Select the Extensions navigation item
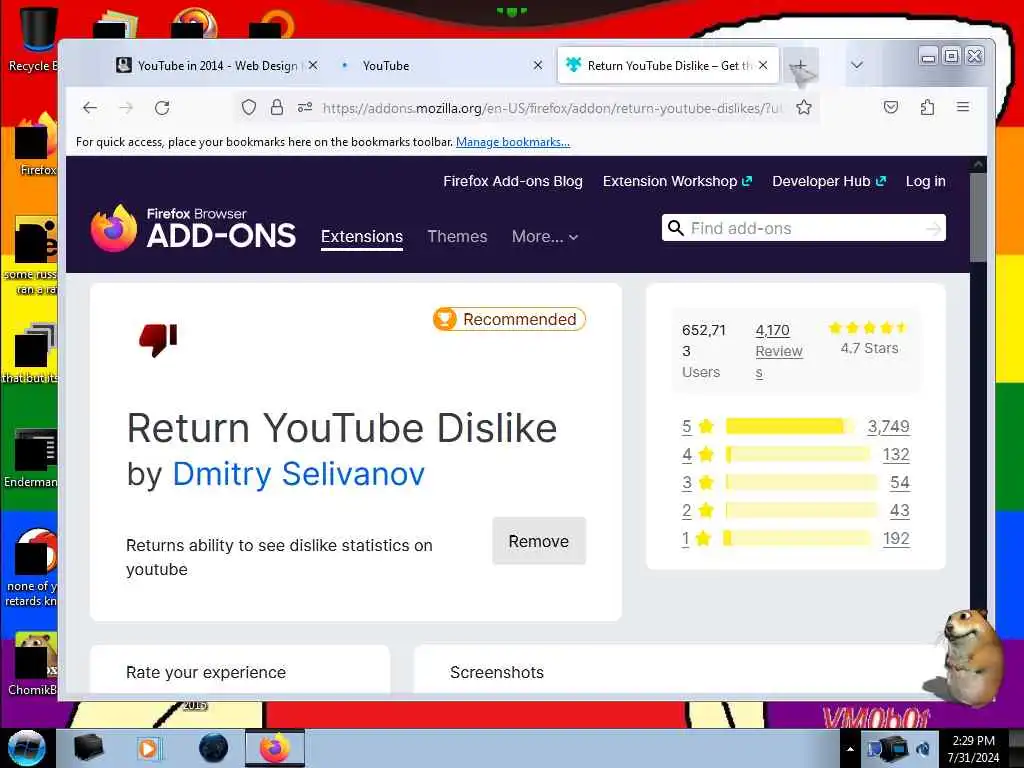1024x768 pixels. pyautogui.click(x=362, y=236)
